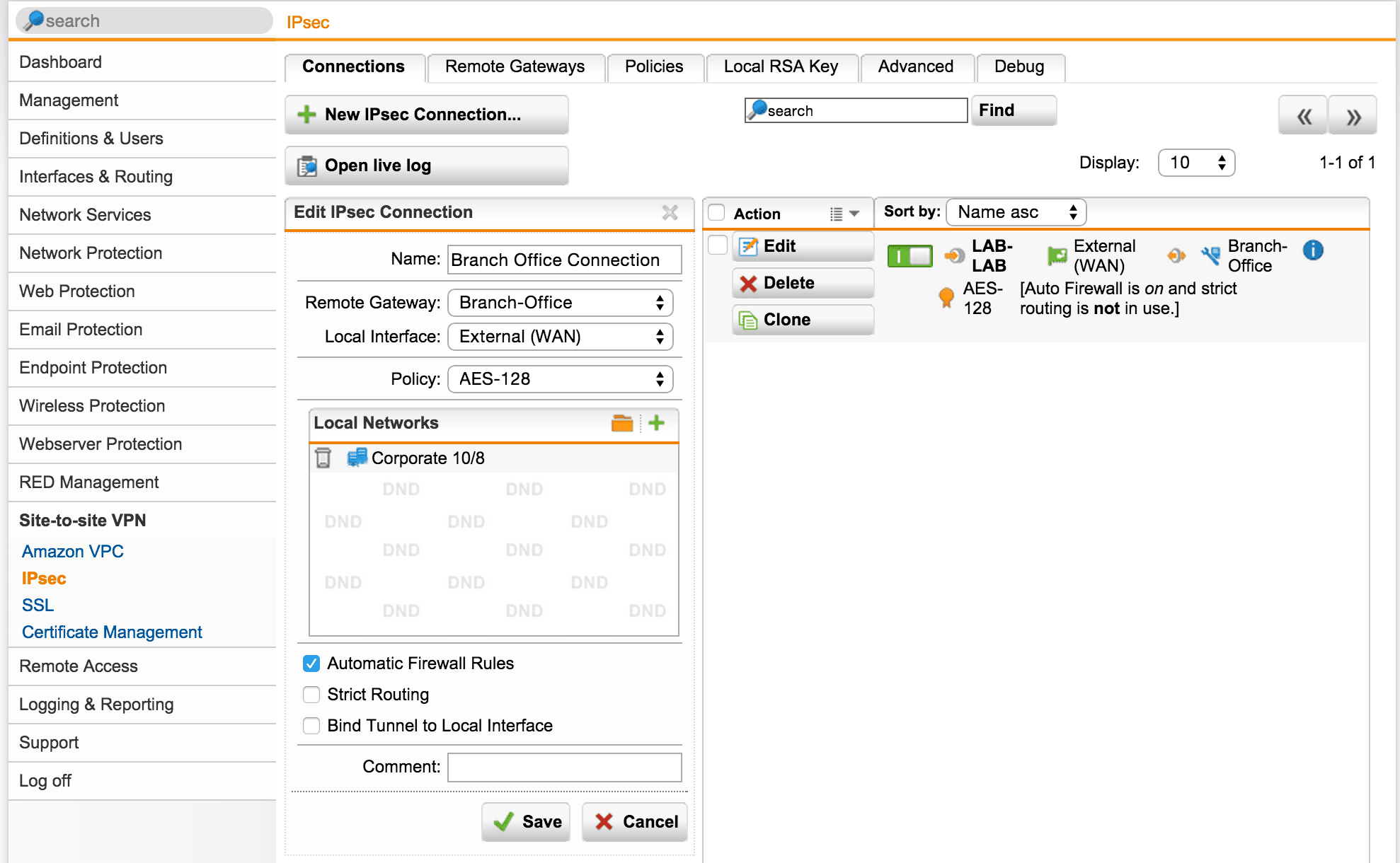Click the Branch-Office gateway icon

point(1210,255)
